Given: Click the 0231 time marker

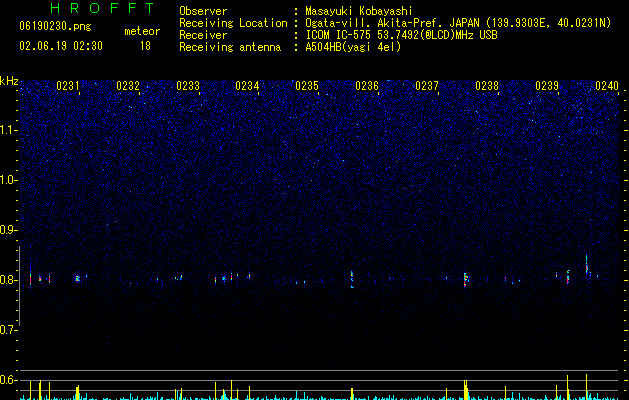Looking at the screenshot, I should tap(68, 86).
